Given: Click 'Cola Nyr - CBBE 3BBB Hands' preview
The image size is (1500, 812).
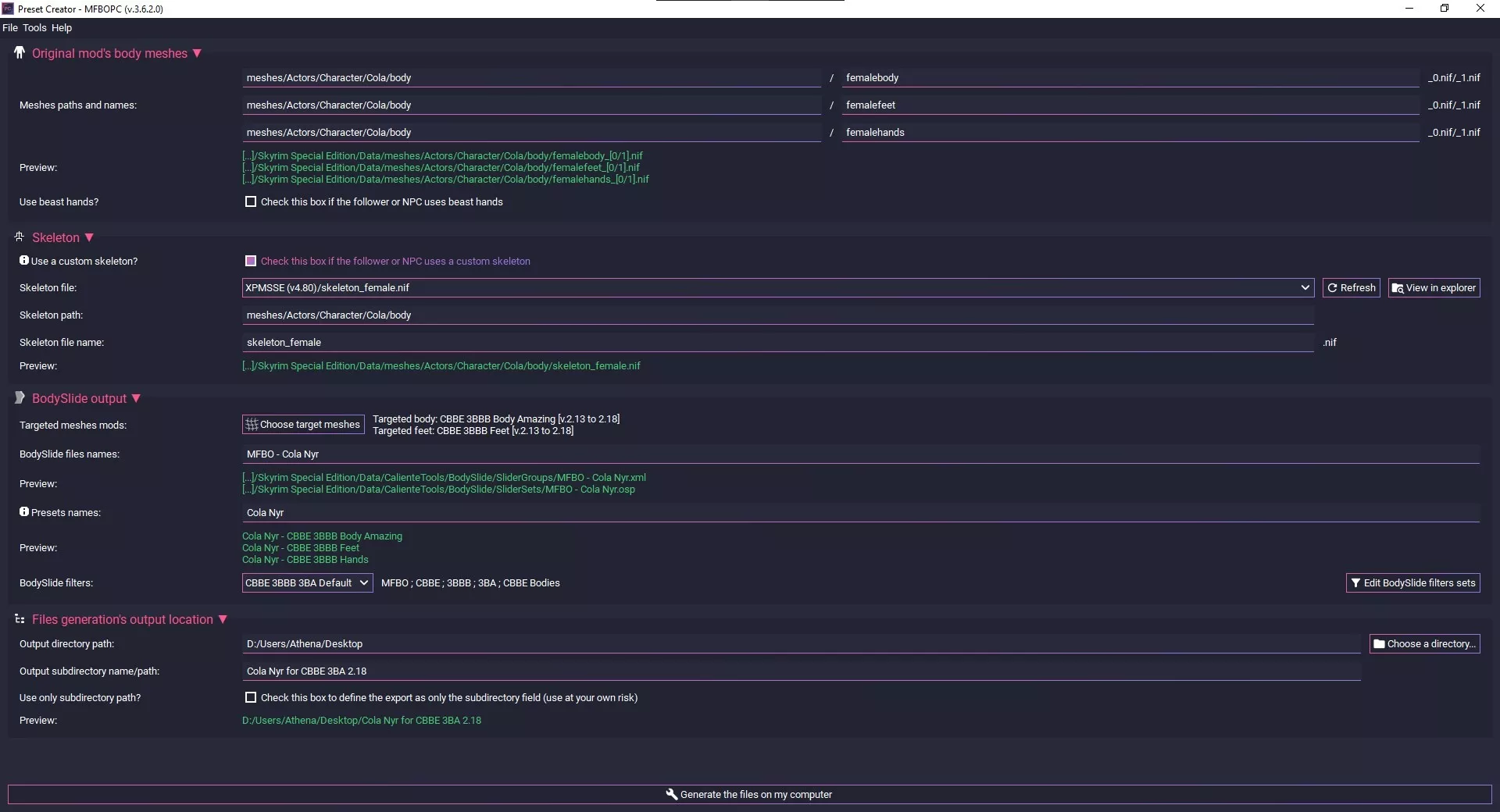Looking at the screenshot, I should [x=305, y=559].
